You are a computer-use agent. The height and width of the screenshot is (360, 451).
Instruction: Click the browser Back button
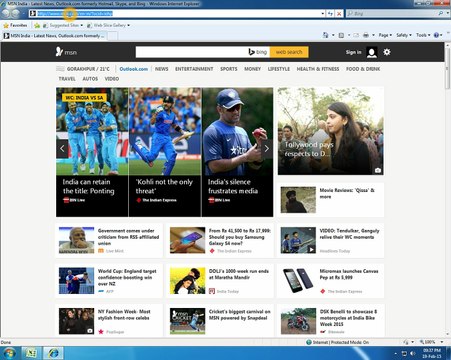point(6,14)
